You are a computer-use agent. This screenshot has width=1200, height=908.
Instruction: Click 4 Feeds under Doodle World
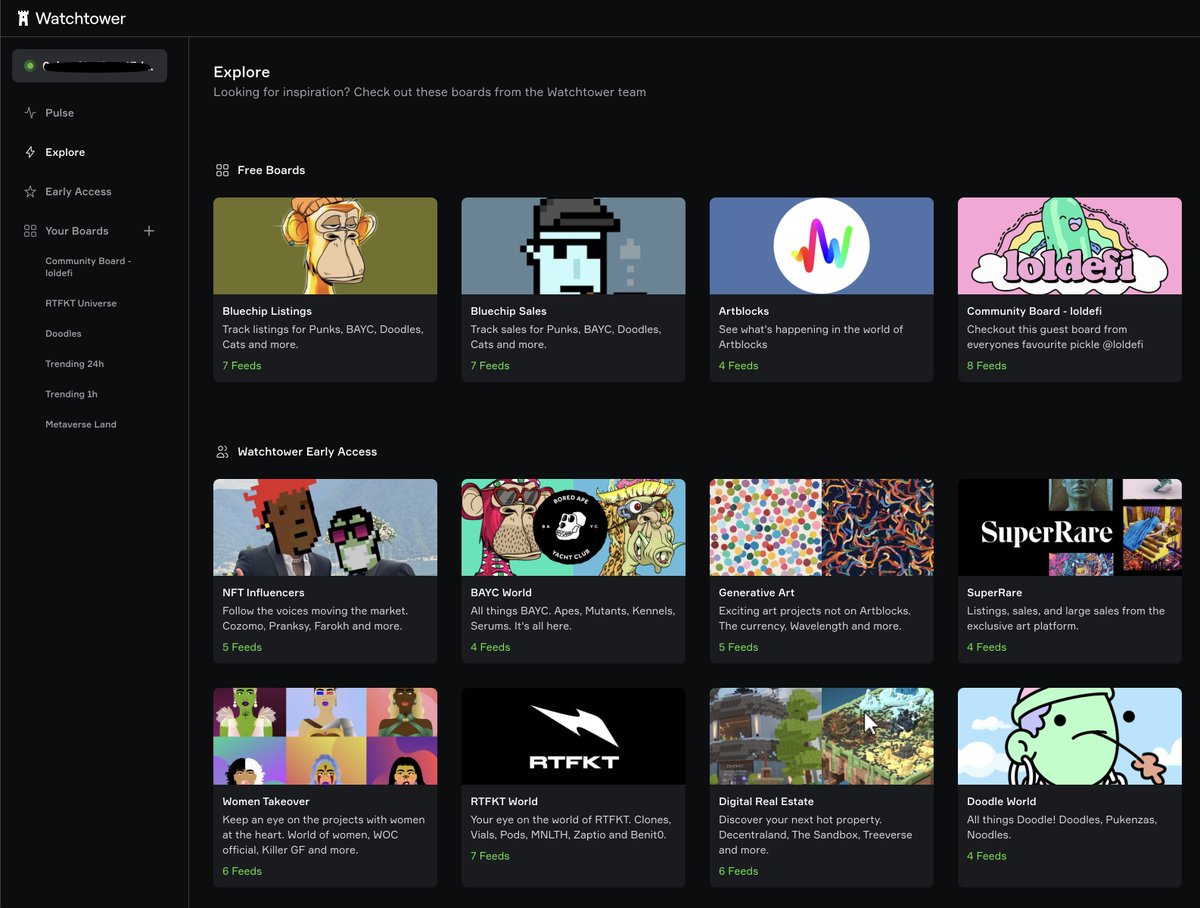[986, 856]
